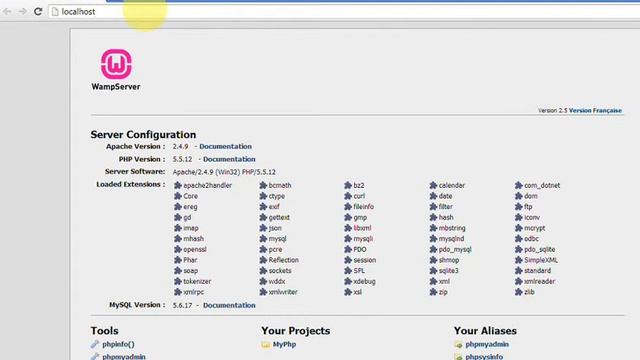640x360 pixels.
Task: Click the hash extension text
Action: coord(446,218)
